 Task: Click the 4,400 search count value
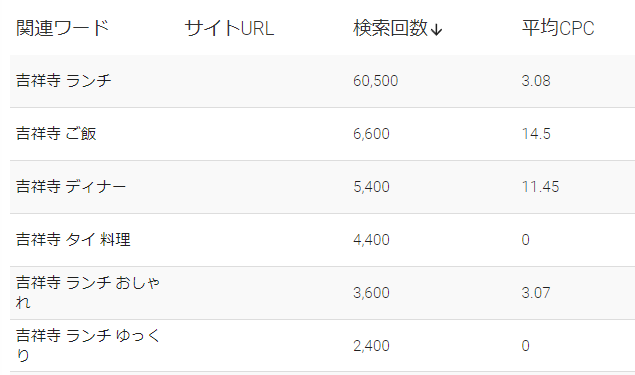point(371,240)
